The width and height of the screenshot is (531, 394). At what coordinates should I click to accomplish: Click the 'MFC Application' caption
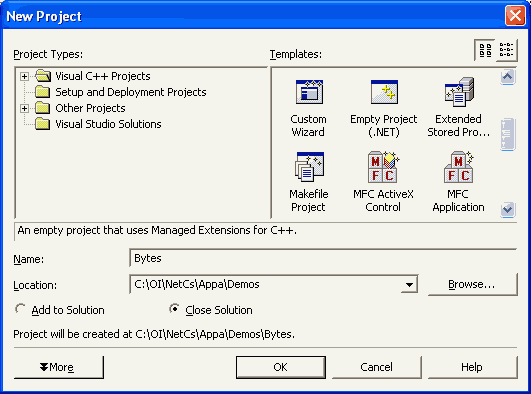[x=458, y=200]
